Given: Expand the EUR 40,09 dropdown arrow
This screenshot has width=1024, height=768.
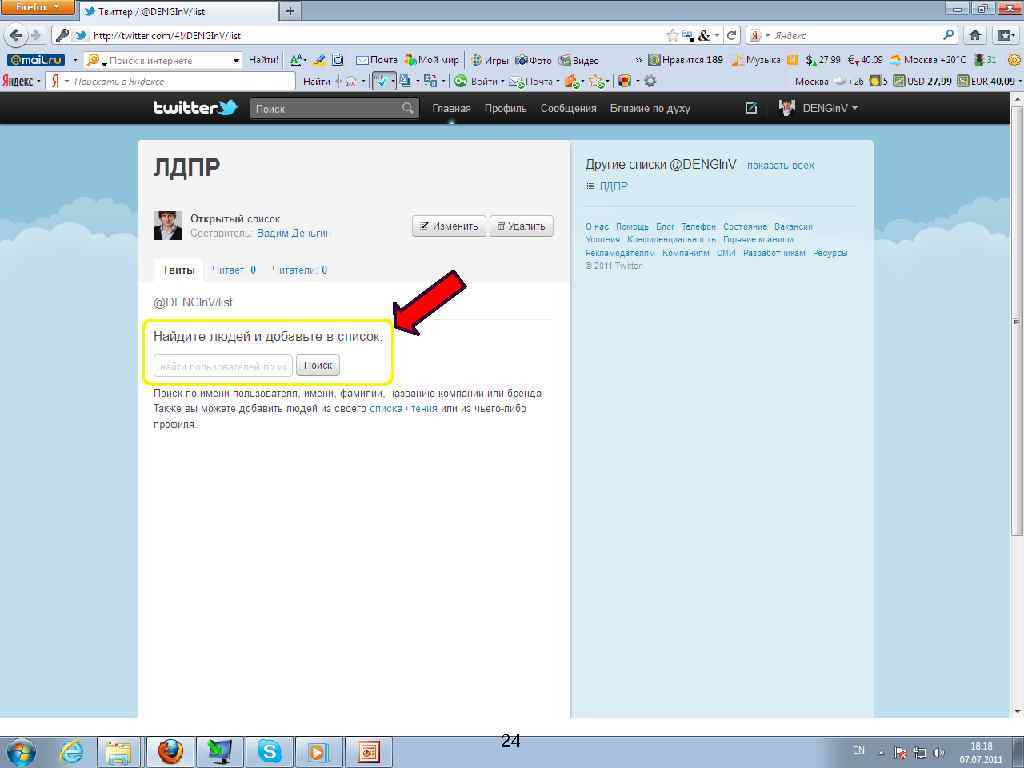Looking at the screenshot, I should point(1019,81).
